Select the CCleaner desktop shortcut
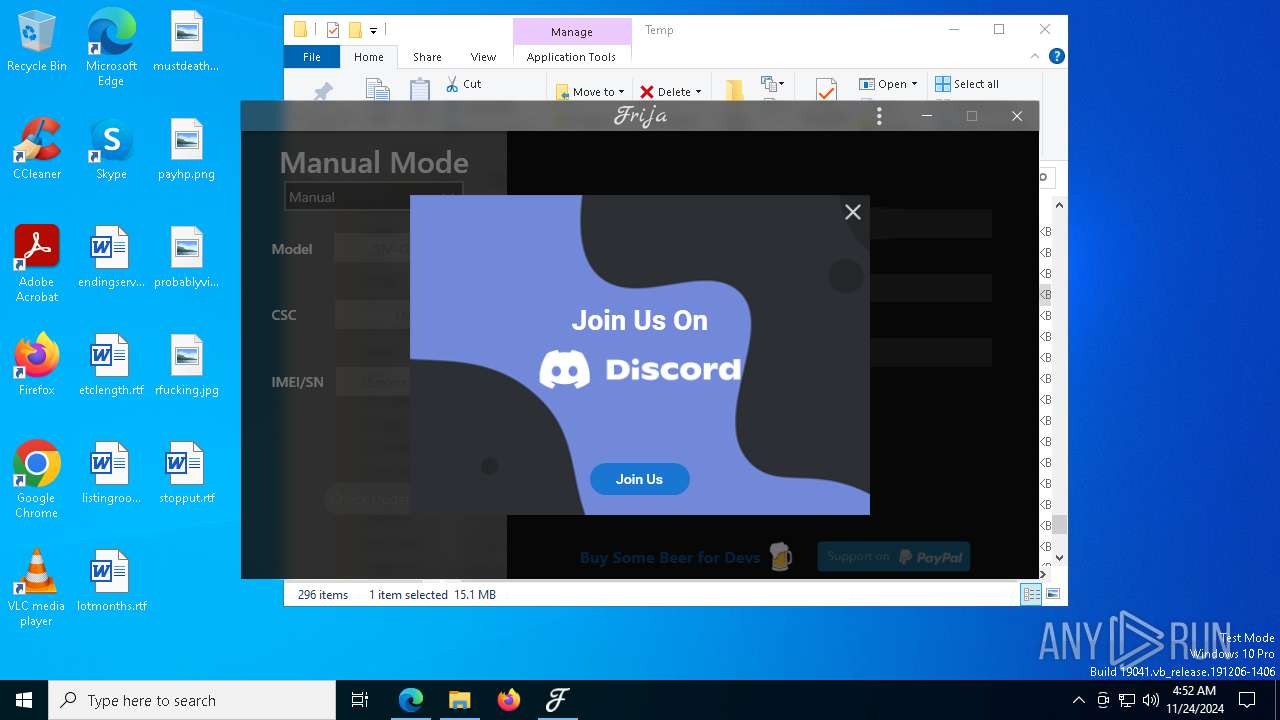Viewport: 1280px width, 720px height. click(37, 150)
